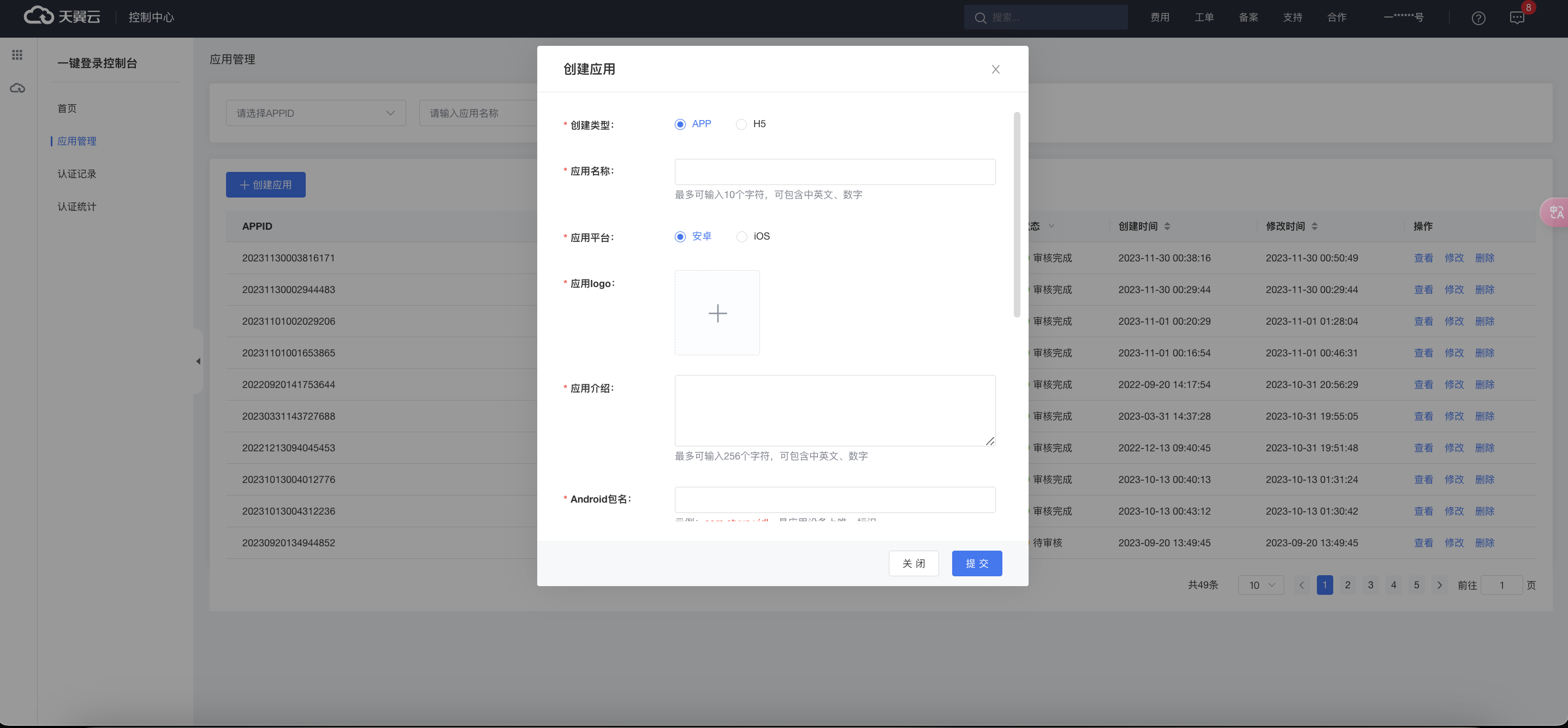Screen dimensions: 1568x728
Task: Open 应用管理 in the sidebar
Action: click(x=76, y=141)
